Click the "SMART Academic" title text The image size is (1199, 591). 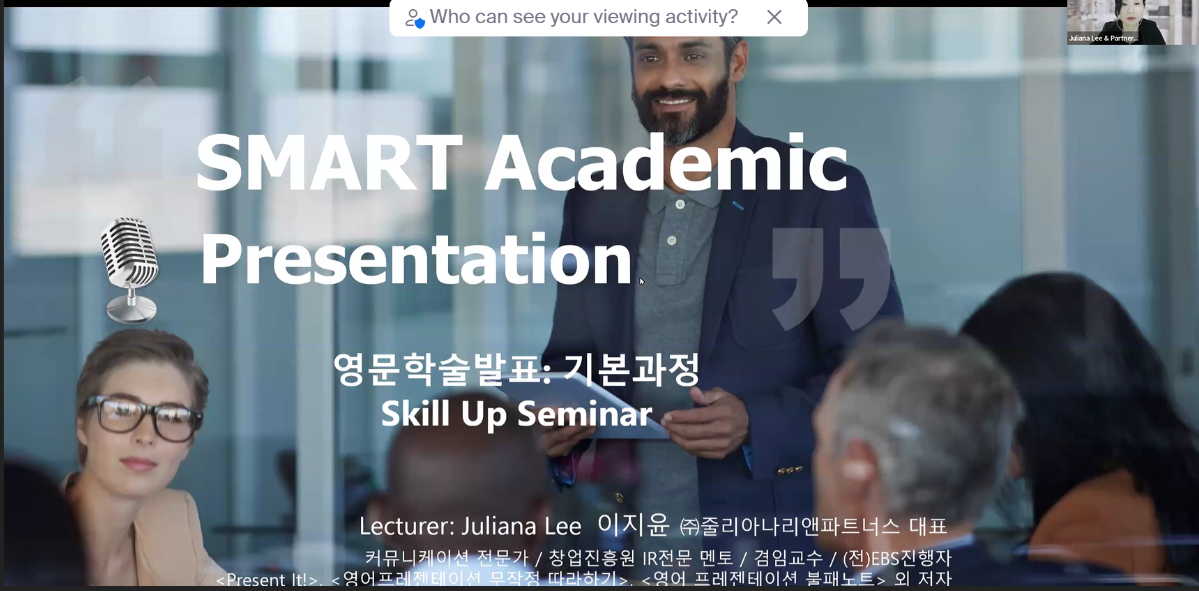[520, 162]
